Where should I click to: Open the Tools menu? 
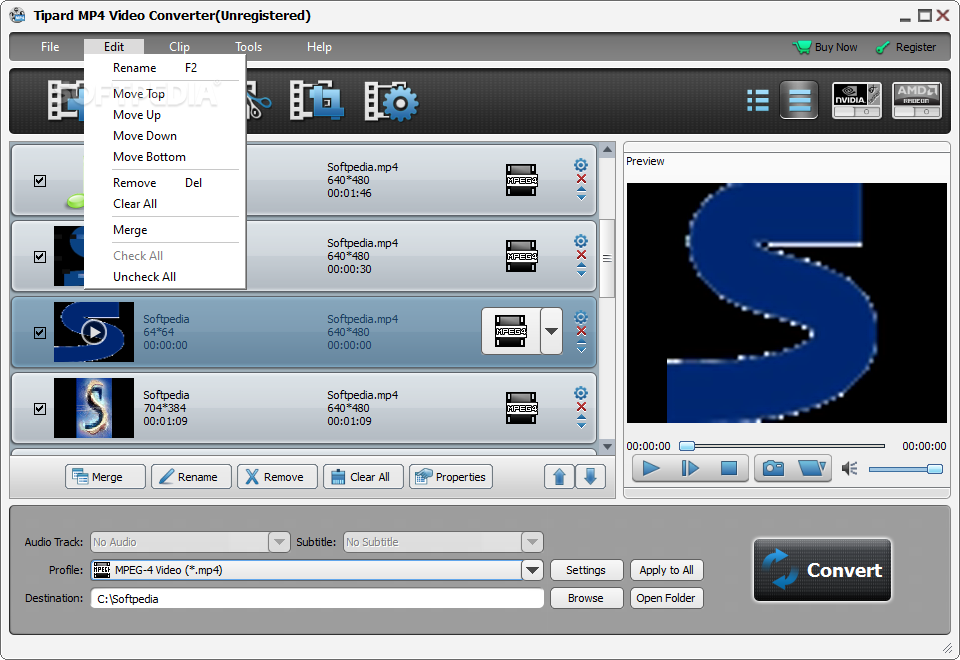point(249,47)
